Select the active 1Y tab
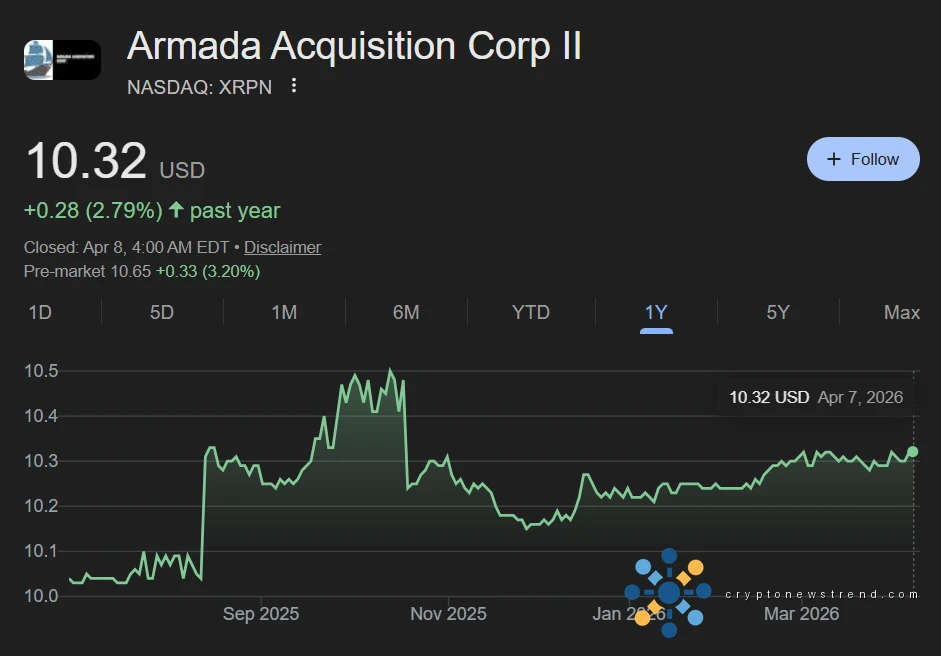The image size is (941, 656). [x=656, y=312]
